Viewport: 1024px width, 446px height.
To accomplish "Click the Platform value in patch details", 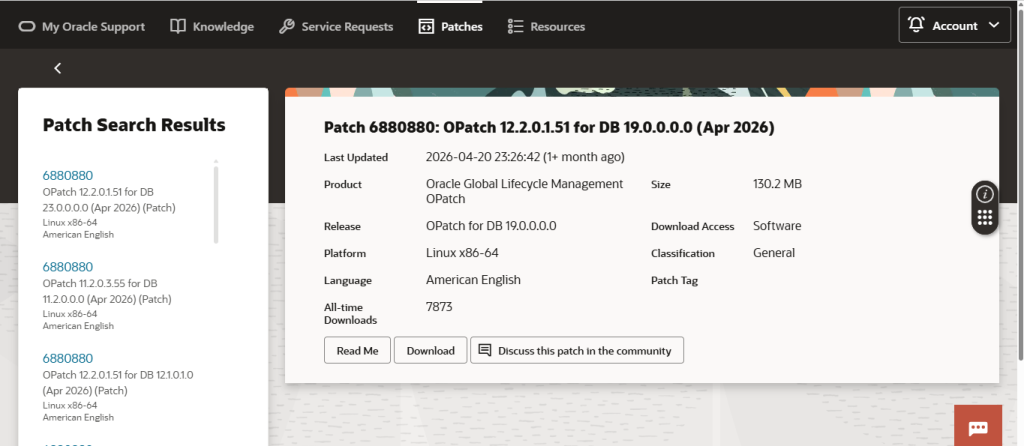I will click(x=462, y=252).
